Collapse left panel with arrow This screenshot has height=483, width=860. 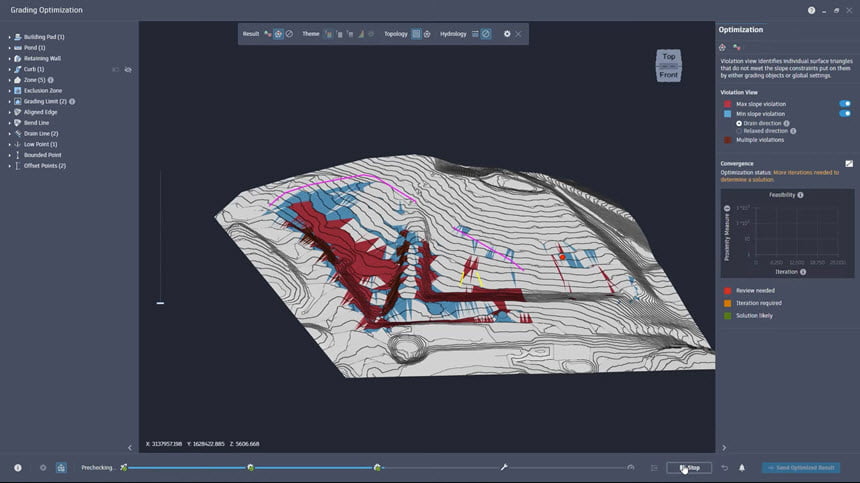pos(130,448)
